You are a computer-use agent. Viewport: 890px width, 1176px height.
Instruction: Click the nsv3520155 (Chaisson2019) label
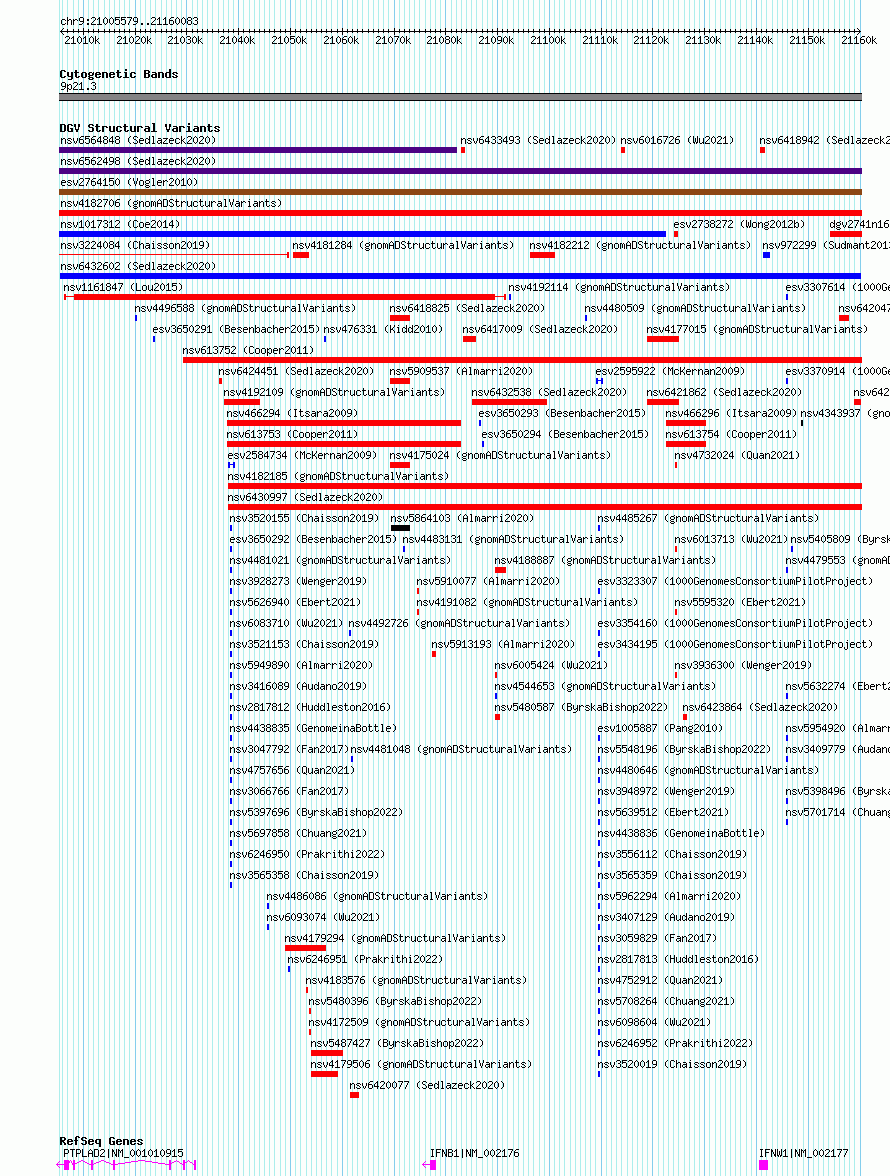(304, 518)
